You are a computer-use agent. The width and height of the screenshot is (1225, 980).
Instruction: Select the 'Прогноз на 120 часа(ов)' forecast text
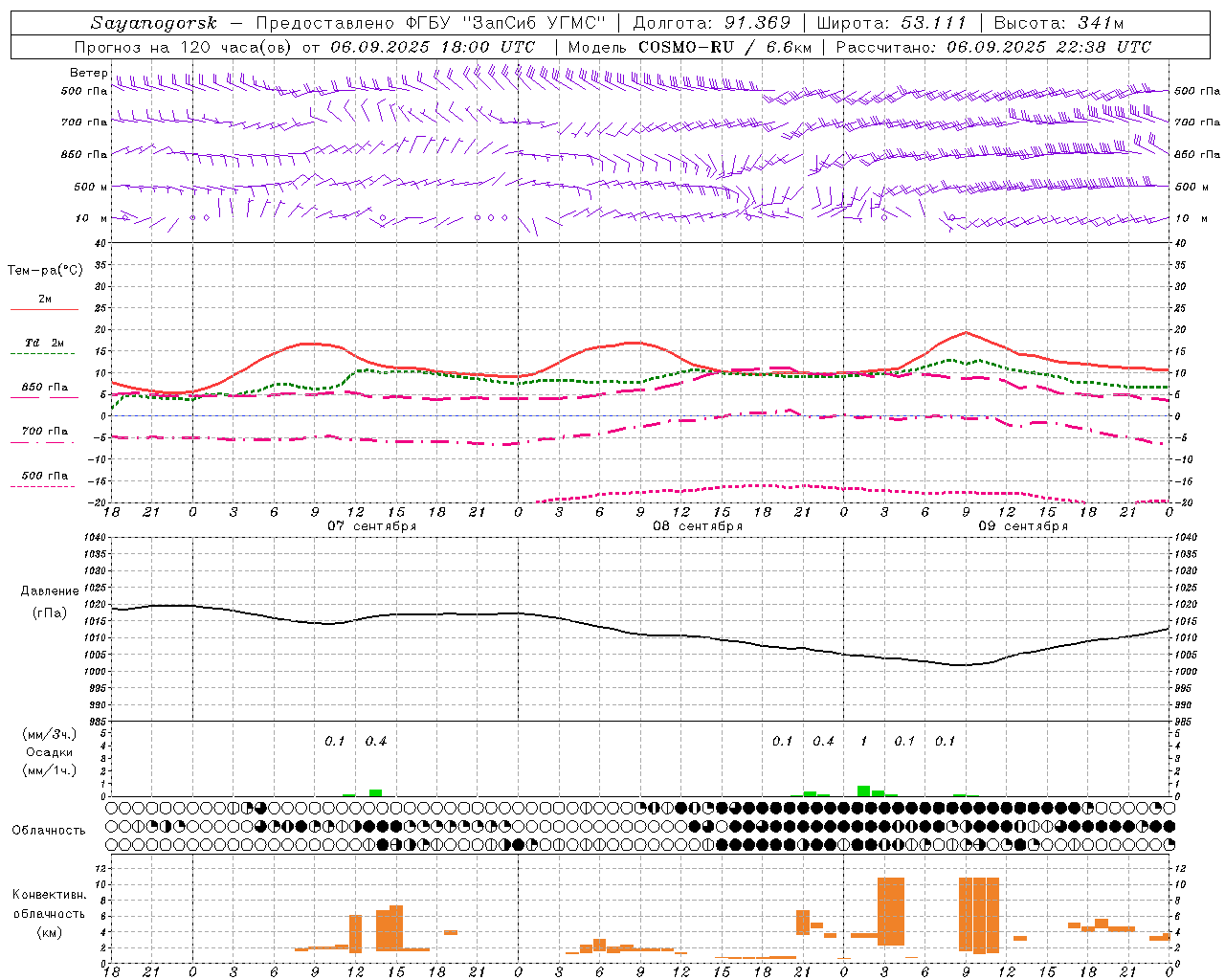tap(184, 47)
